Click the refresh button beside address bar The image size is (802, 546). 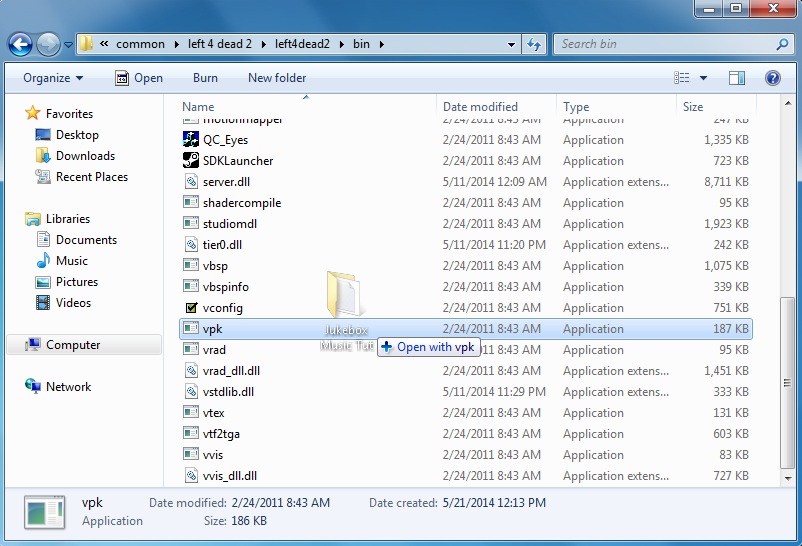(534, 45)
